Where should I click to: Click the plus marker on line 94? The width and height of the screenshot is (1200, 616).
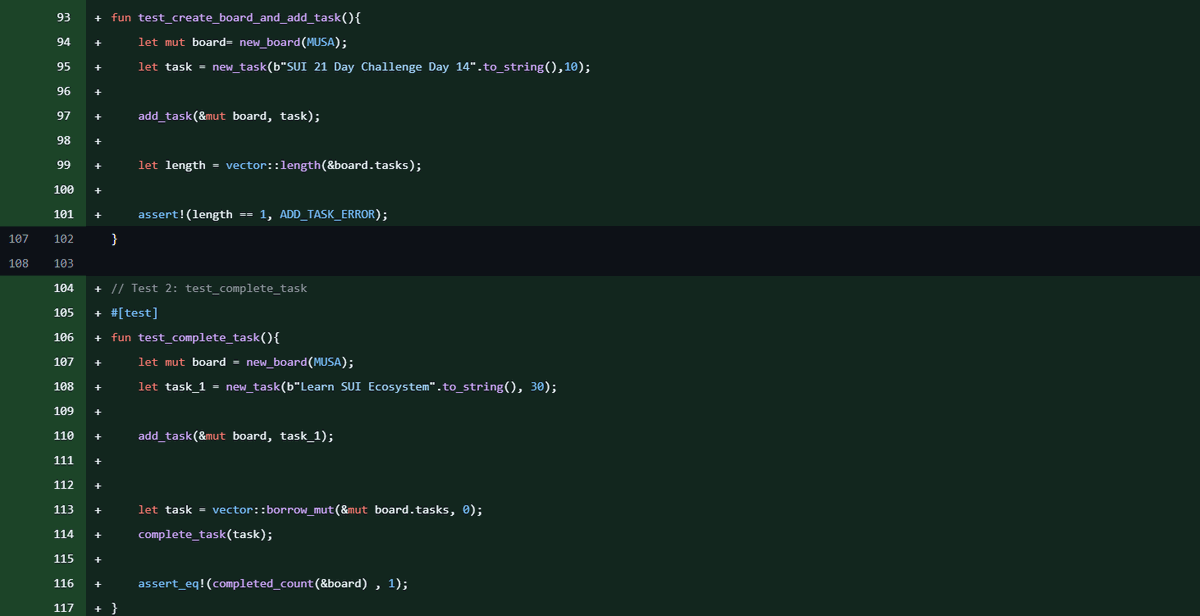(x=97, y=42)
